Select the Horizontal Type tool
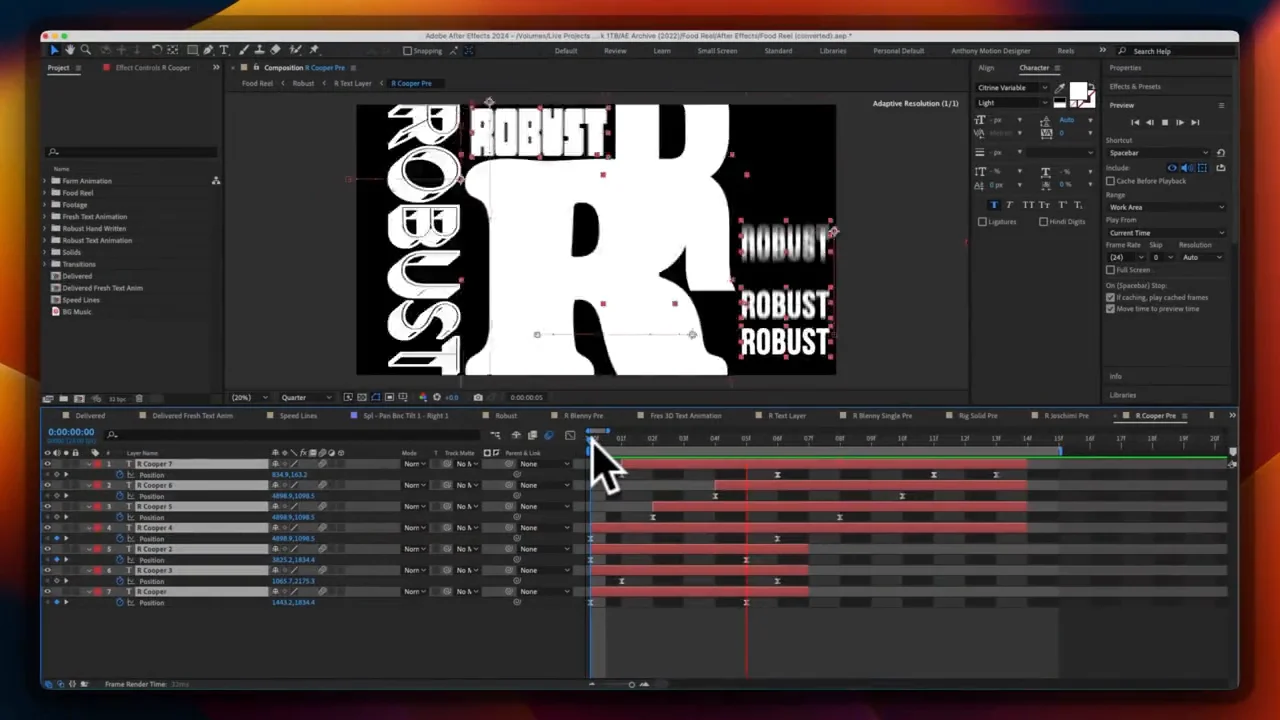This screenshot has width=1280, height=720. tap(224, 50)
